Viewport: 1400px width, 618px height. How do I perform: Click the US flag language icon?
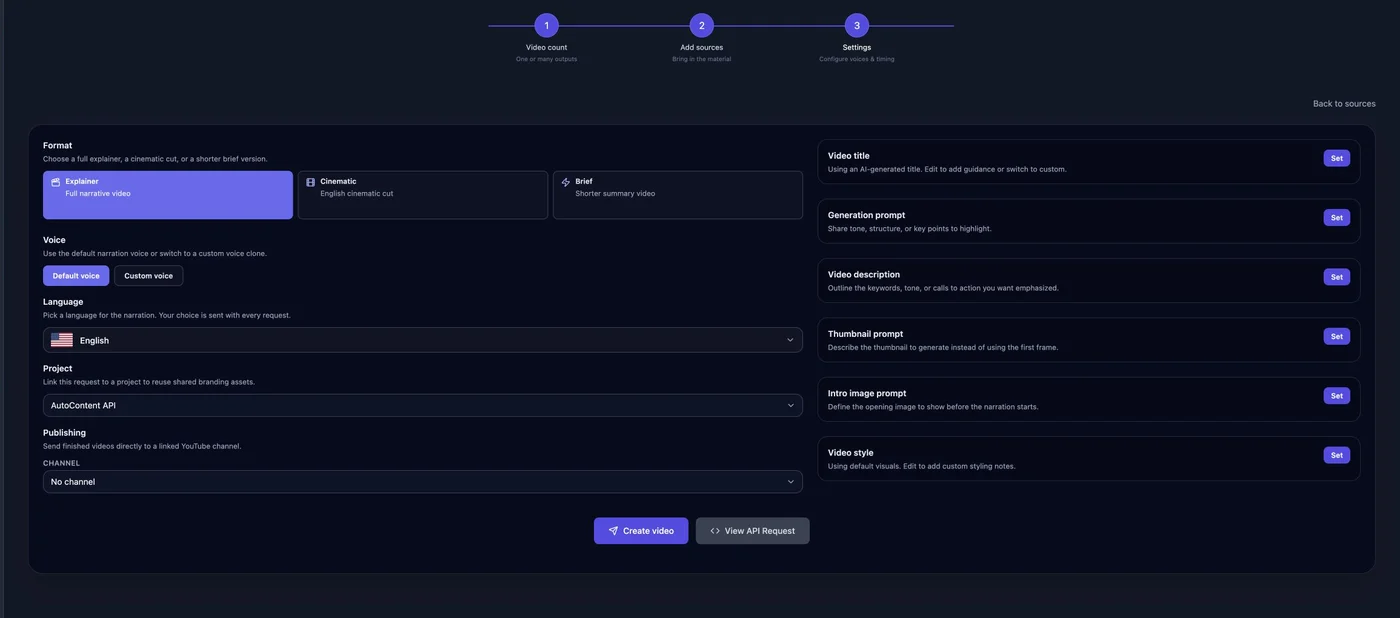click(x=62, y=340)
